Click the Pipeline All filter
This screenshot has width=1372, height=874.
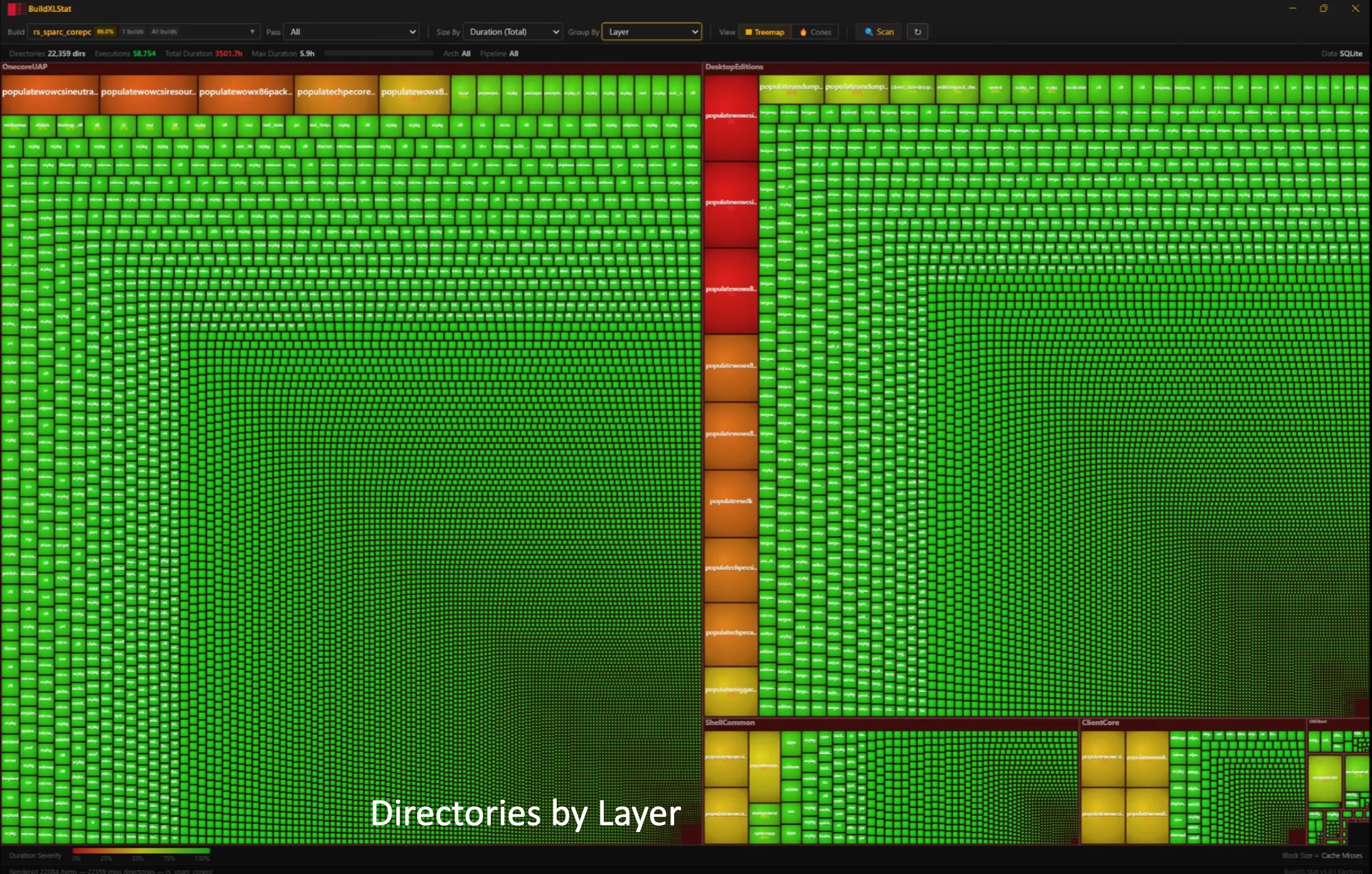pyautogui.click(x=499, y=53)
